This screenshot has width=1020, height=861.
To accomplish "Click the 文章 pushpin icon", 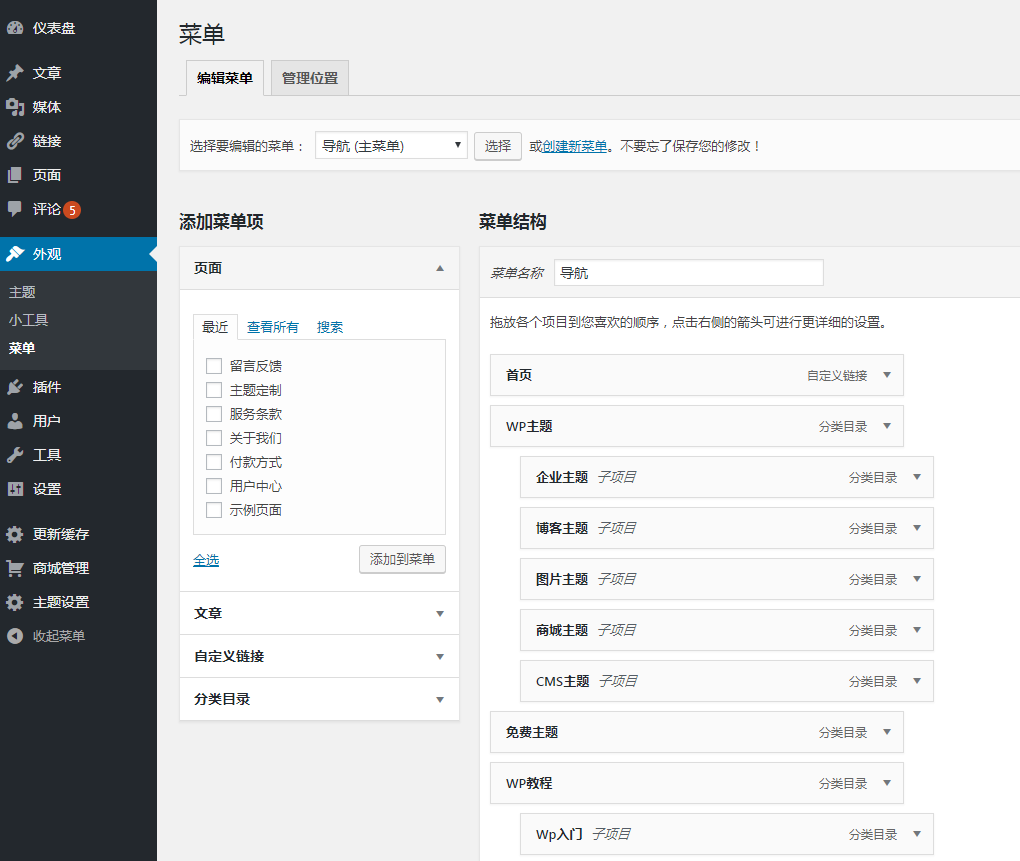I will [15, 73].
